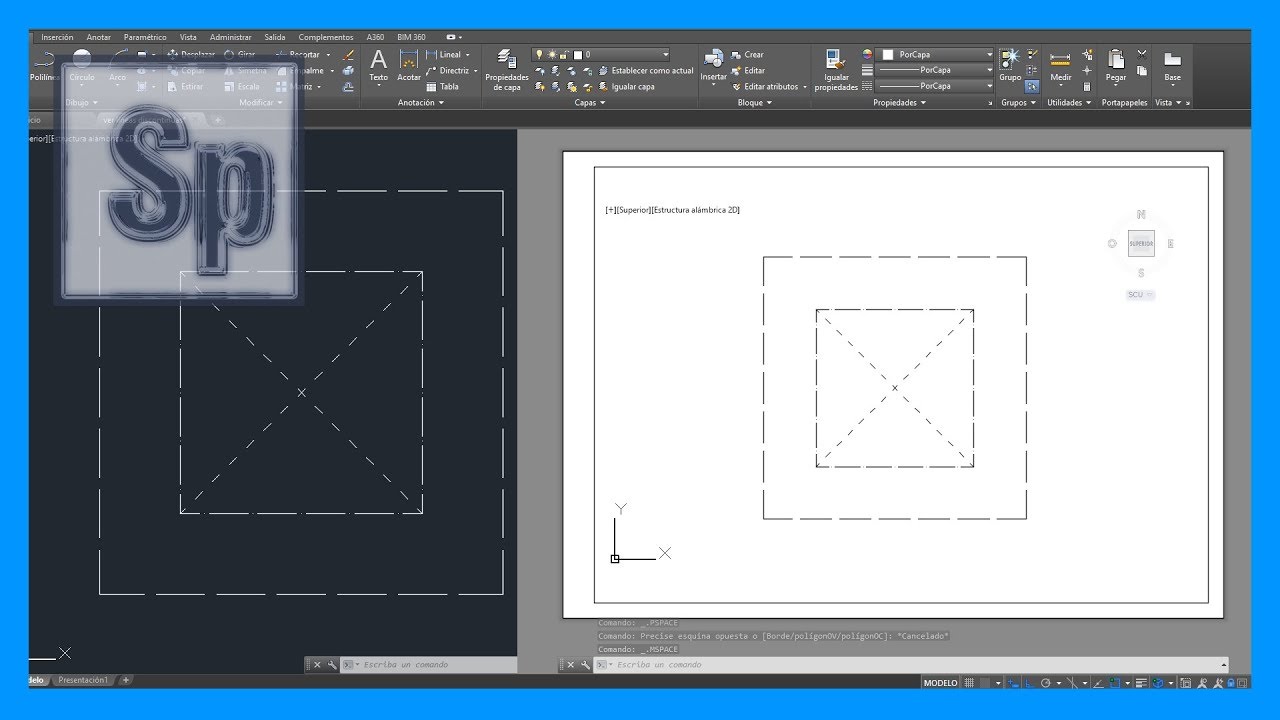Click the SUPERIOR face of the ViewCube
The image size is (1280, 720).
[x=1141, y=243]
